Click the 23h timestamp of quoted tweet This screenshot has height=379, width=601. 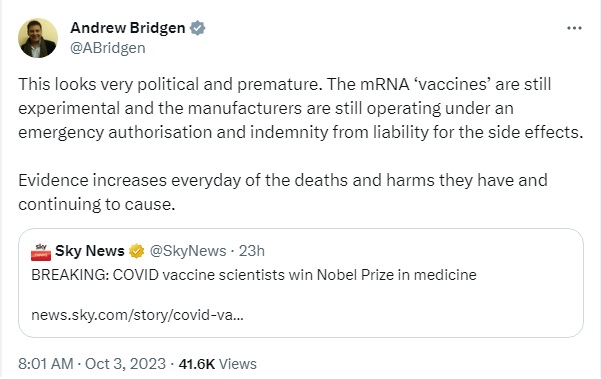point(252,251)
